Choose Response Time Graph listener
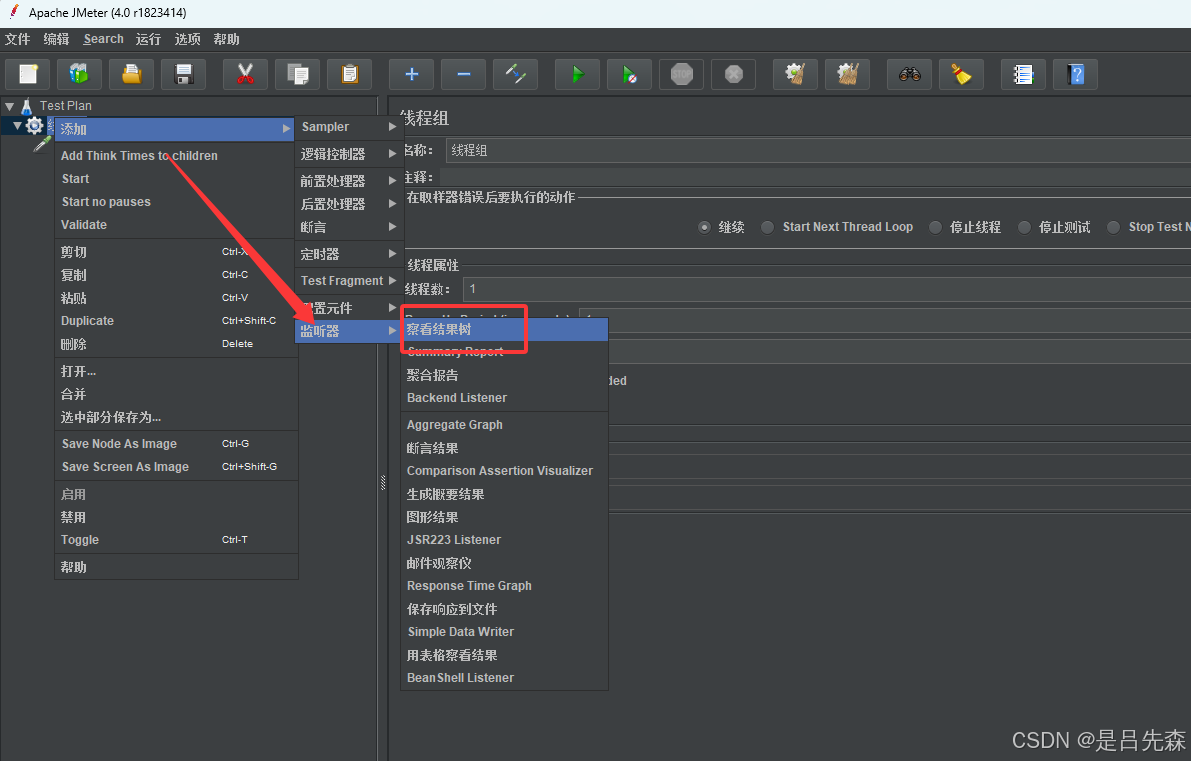Image resolution: width=1191 pixels, height=761 pixels. 504,586
